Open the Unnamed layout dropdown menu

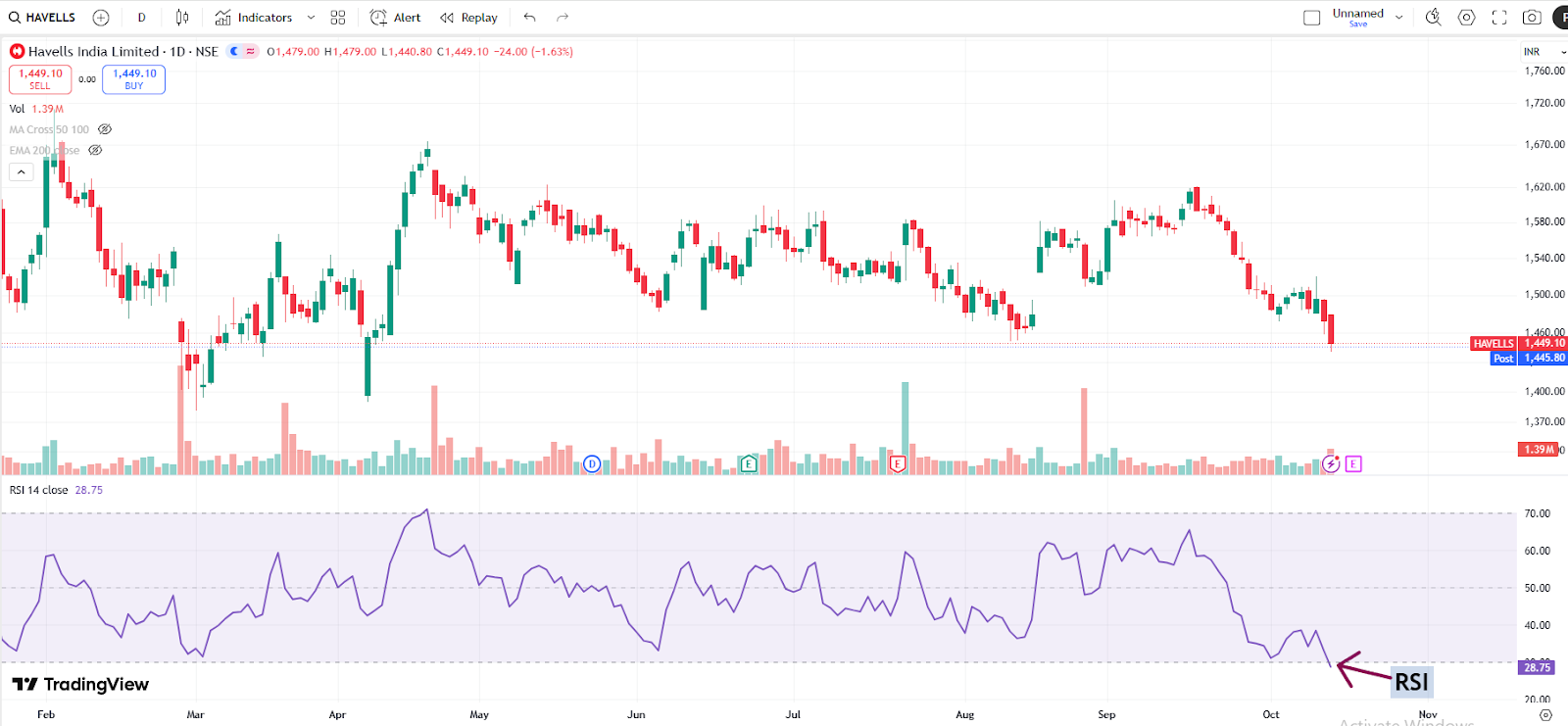coord(1398,18)
